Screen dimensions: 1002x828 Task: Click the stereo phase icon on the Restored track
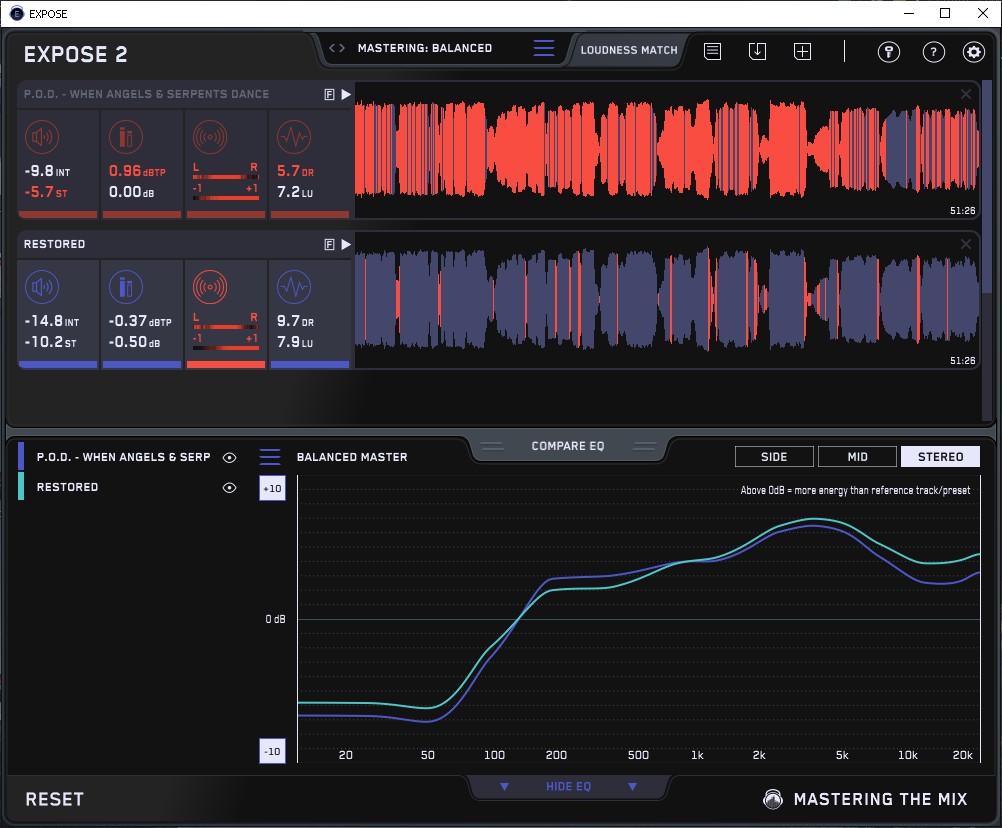210,288
